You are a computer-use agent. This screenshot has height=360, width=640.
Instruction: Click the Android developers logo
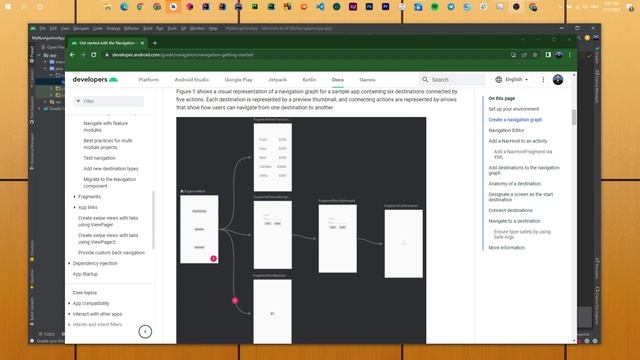(95, 80)
